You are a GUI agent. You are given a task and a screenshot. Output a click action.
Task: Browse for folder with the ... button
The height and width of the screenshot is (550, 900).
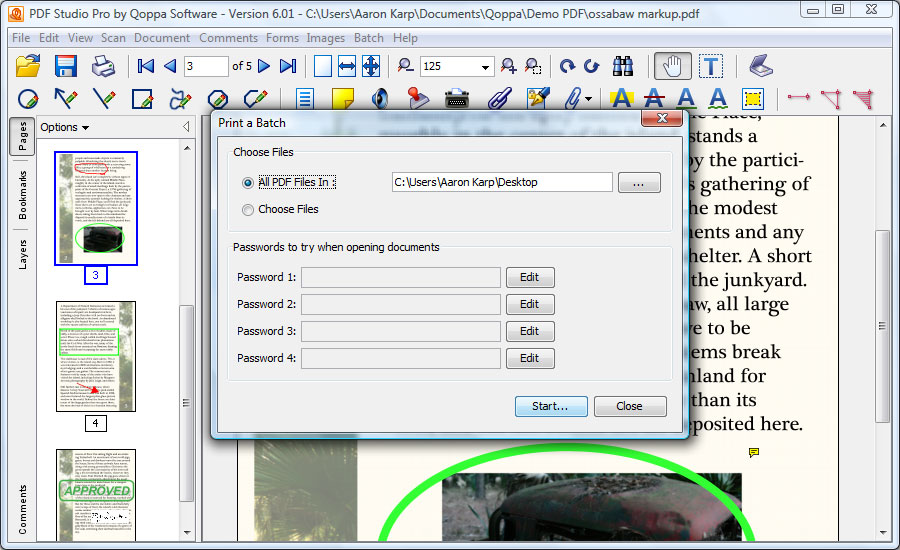point(639,183)
